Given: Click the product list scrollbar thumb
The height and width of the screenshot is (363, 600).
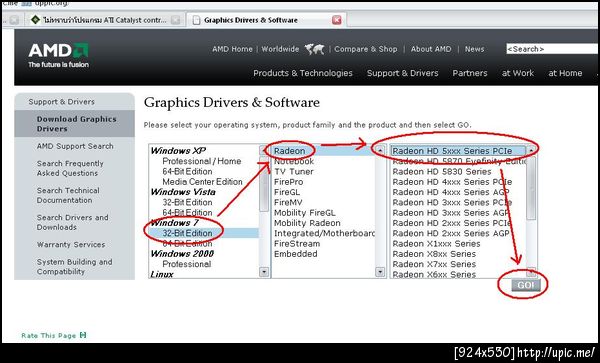Looking at the screenshot, I should 531,188.
